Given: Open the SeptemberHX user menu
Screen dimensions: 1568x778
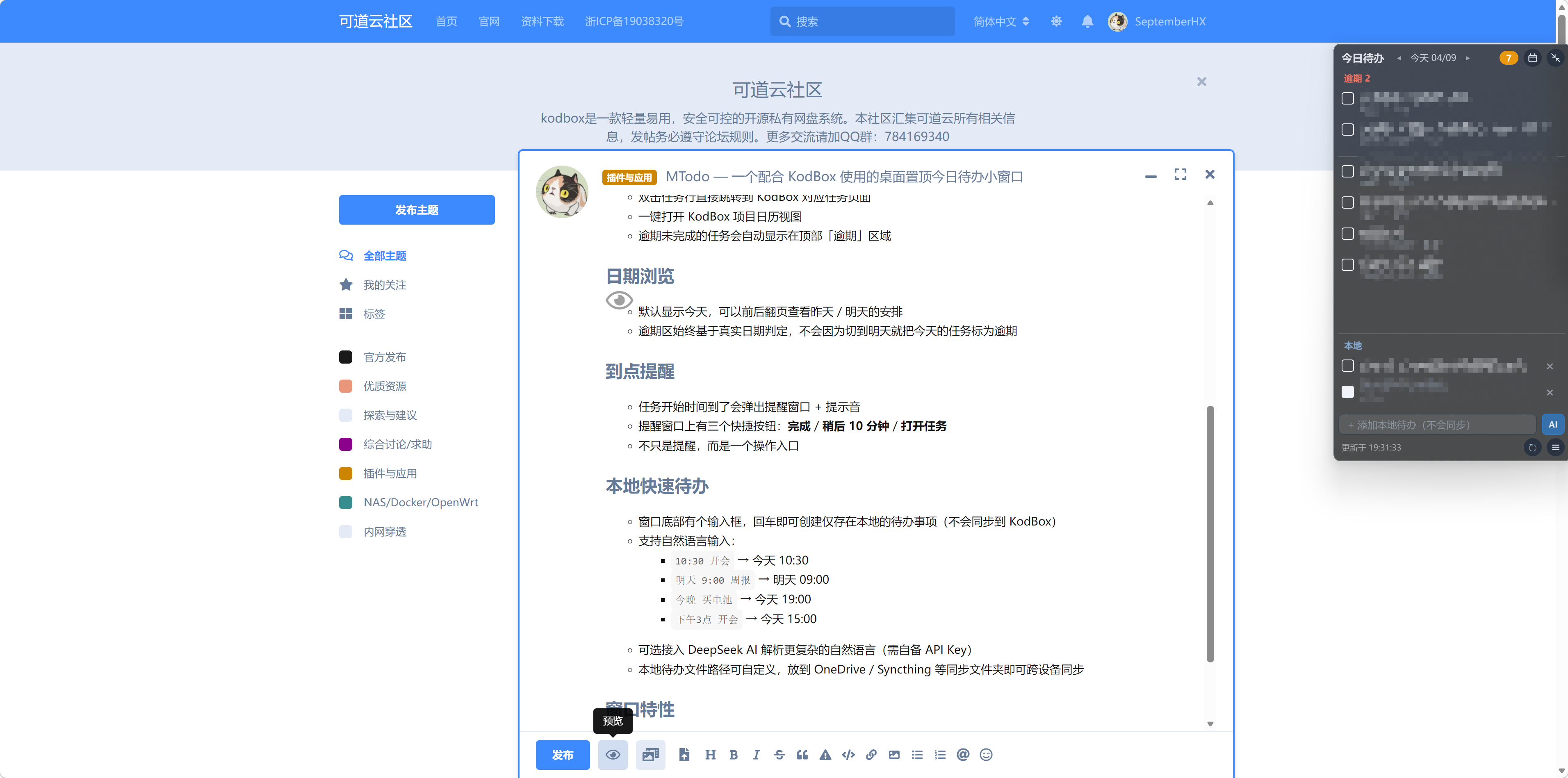Looking at the screenshot, I should (x=1156, y=21).
